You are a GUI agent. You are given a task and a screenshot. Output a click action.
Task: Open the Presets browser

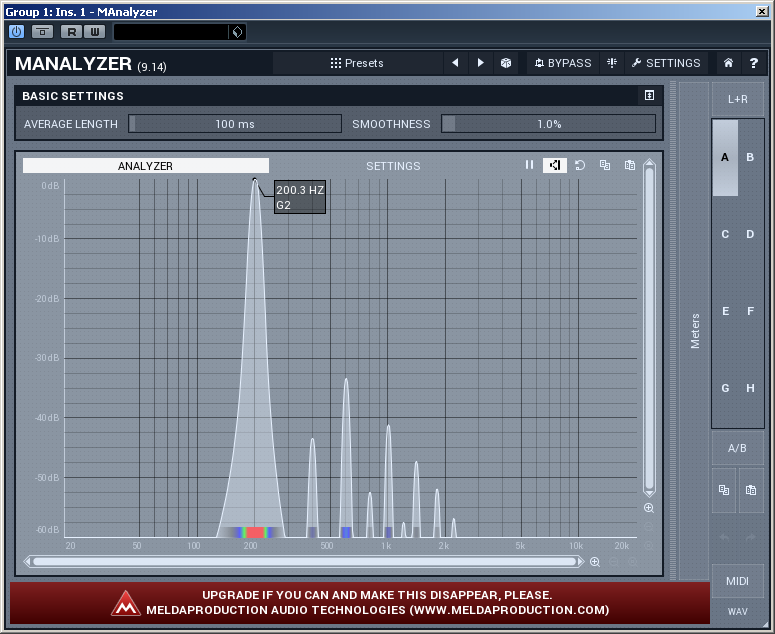(357, 63)
